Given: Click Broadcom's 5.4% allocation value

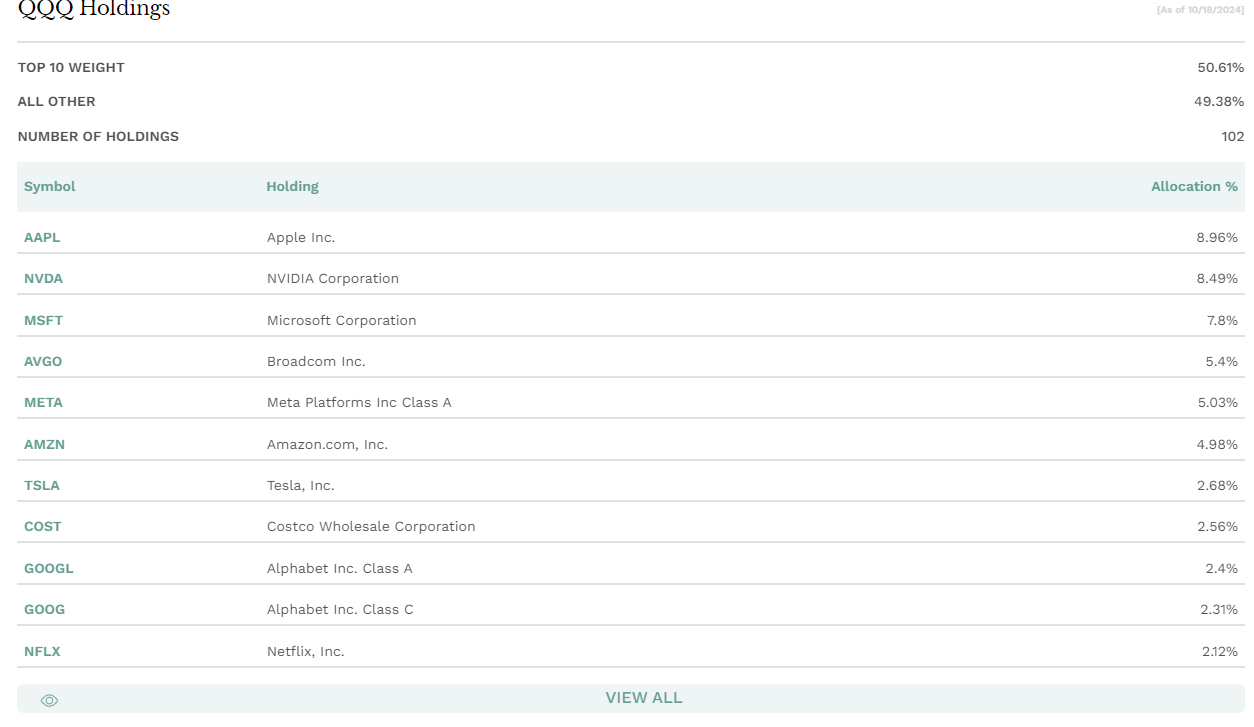Looking at the screenshot, I should point(1222,362).
